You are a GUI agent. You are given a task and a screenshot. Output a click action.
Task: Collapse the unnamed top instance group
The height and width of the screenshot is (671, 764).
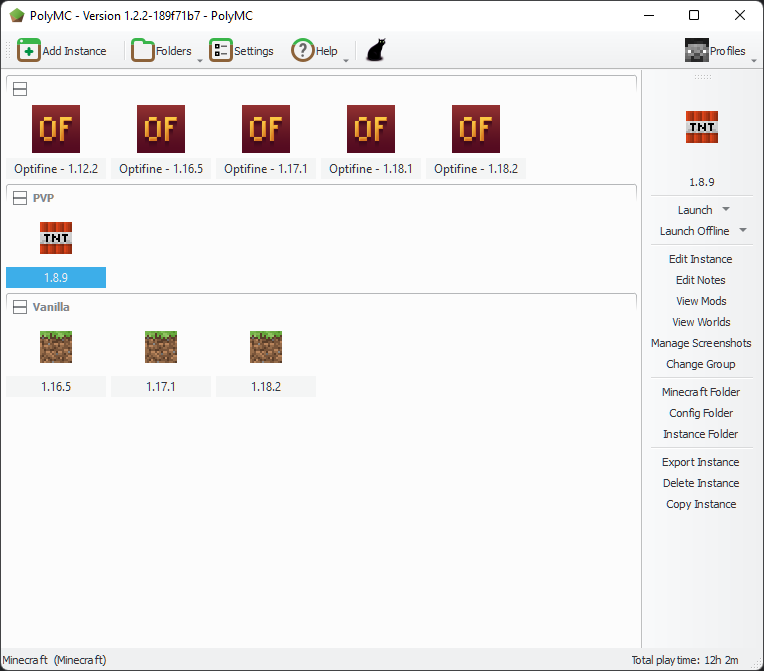coord(20,89)
